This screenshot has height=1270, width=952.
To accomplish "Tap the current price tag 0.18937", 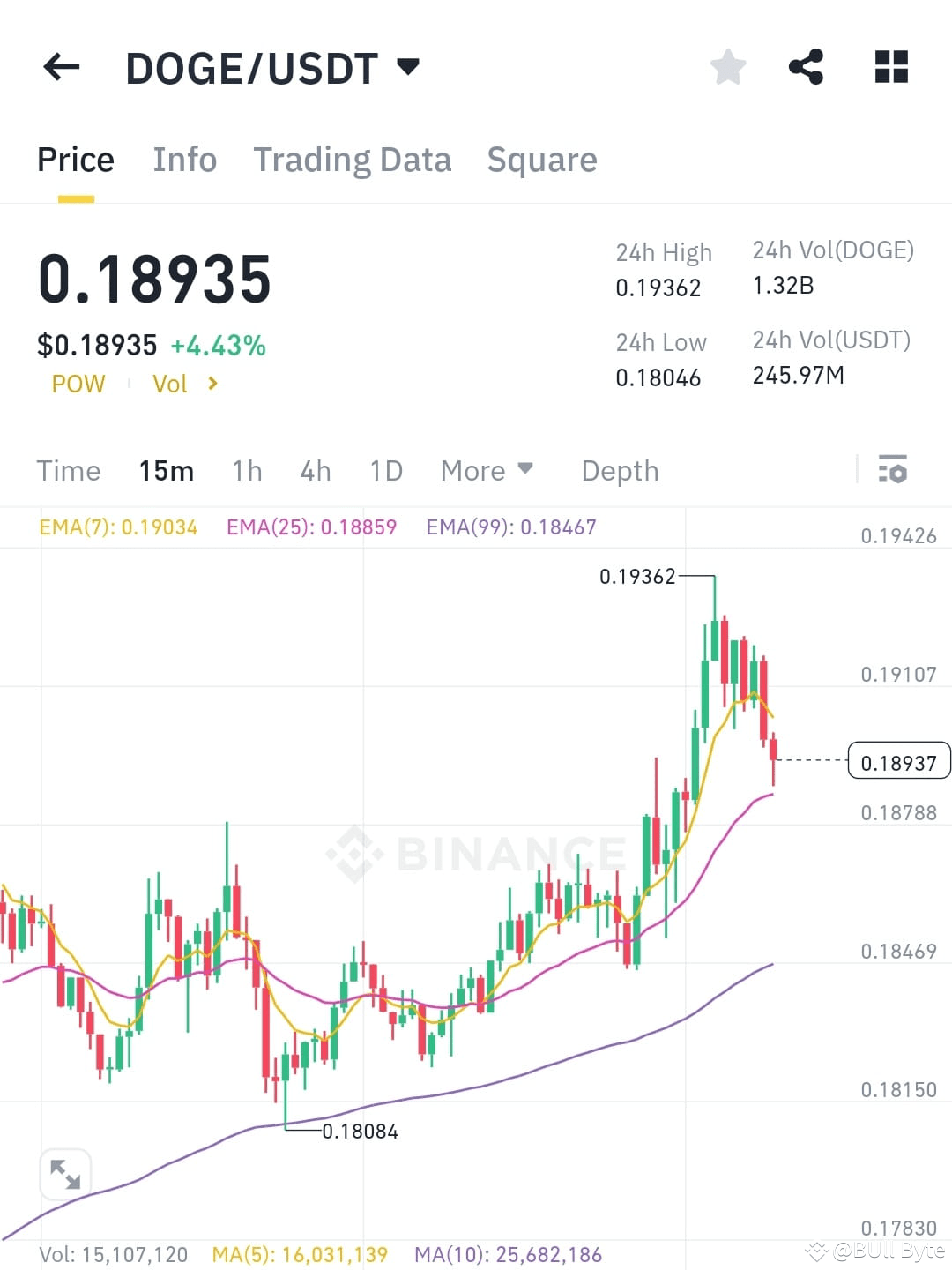I will [899, 760].
